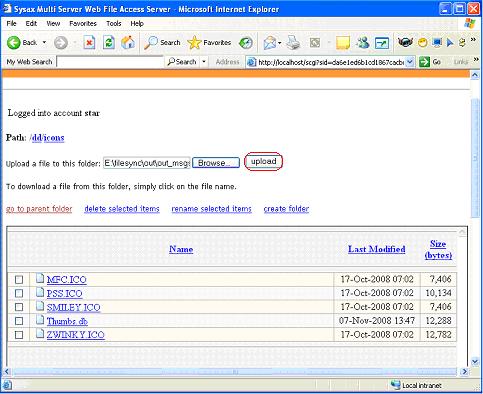Refresh the page with green arrows icon
The width and height of the screenshot is (483, 394).
pyautogui.click(x=109, y=43)
